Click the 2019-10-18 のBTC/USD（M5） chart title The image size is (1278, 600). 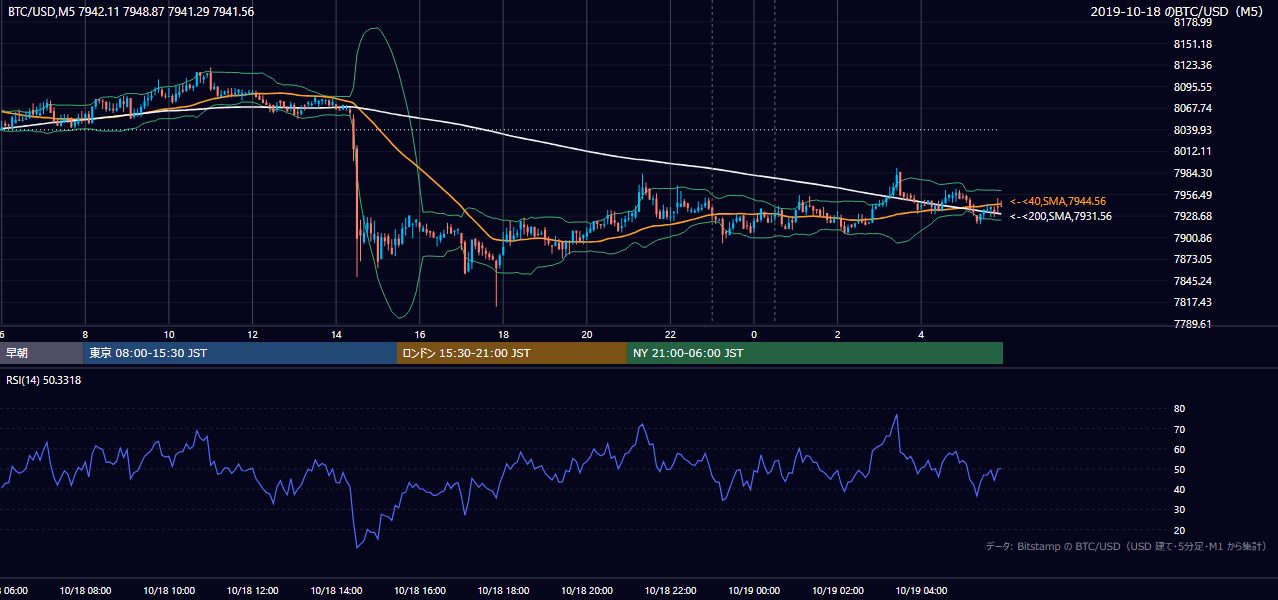pos(1180,11)
